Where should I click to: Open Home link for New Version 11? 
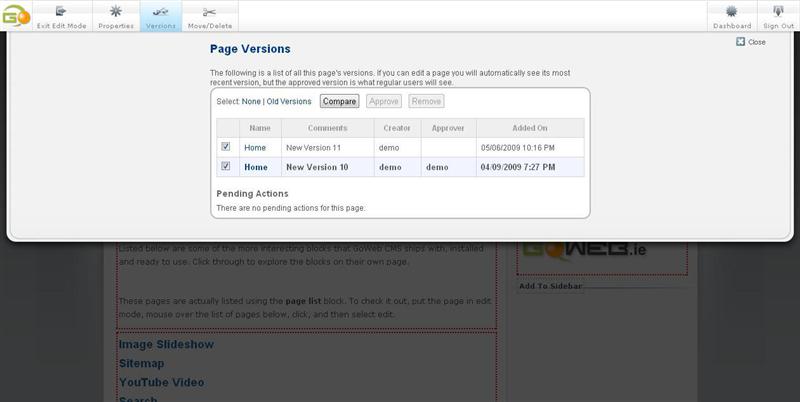[x=255, y=147]
